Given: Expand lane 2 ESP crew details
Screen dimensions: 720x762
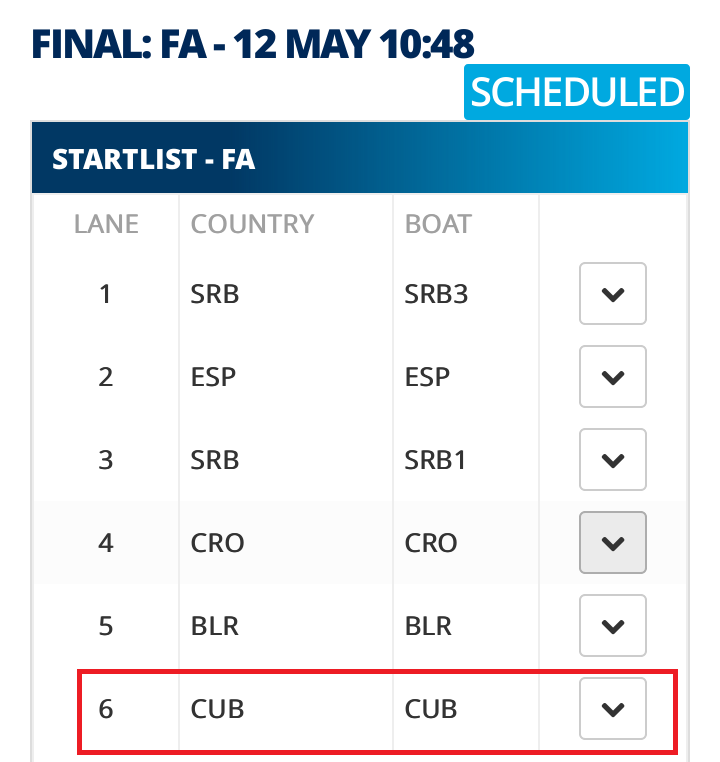Looking at the screenshot, I should [x=613, y=377].
